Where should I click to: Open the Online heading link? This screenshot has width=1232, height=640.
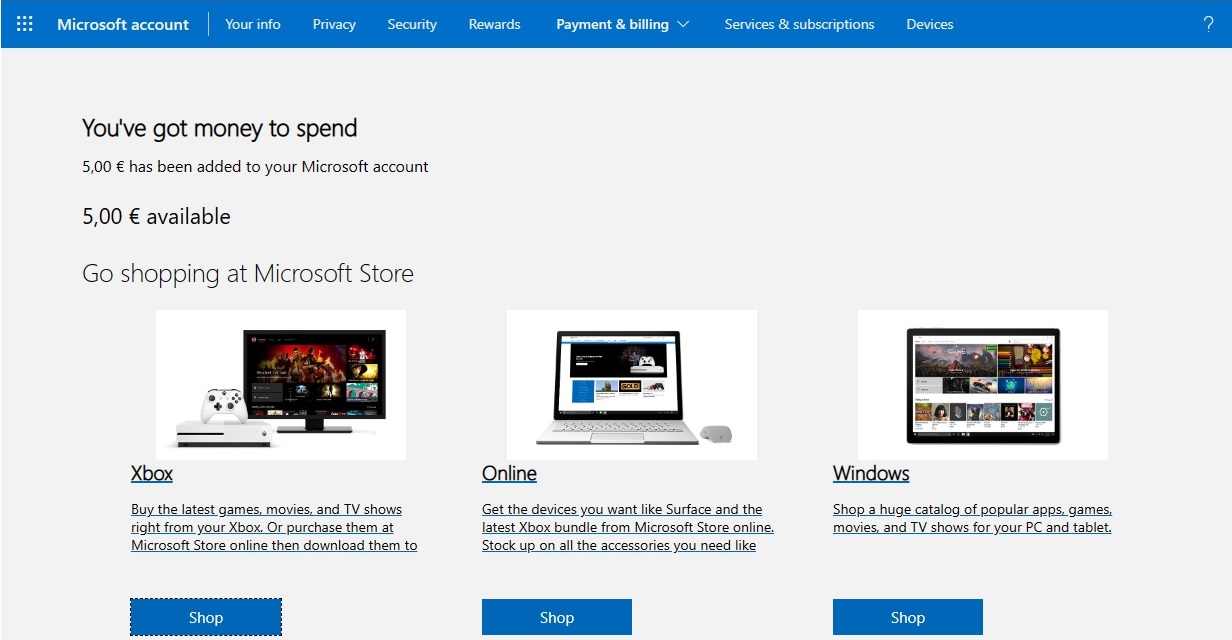click(x=509, y=473)
